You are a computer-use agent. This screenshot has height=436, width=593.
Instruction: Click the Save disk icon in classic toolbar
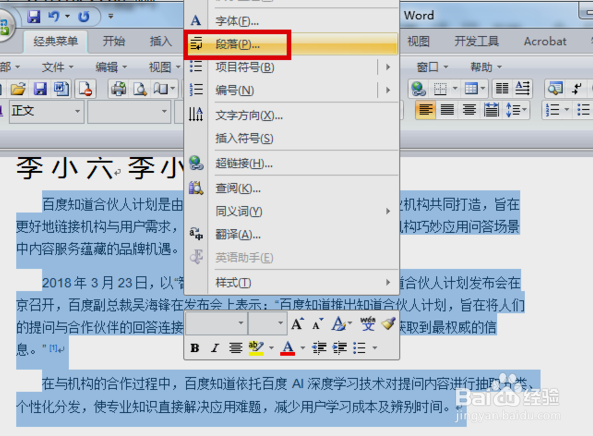pos(40,89)
